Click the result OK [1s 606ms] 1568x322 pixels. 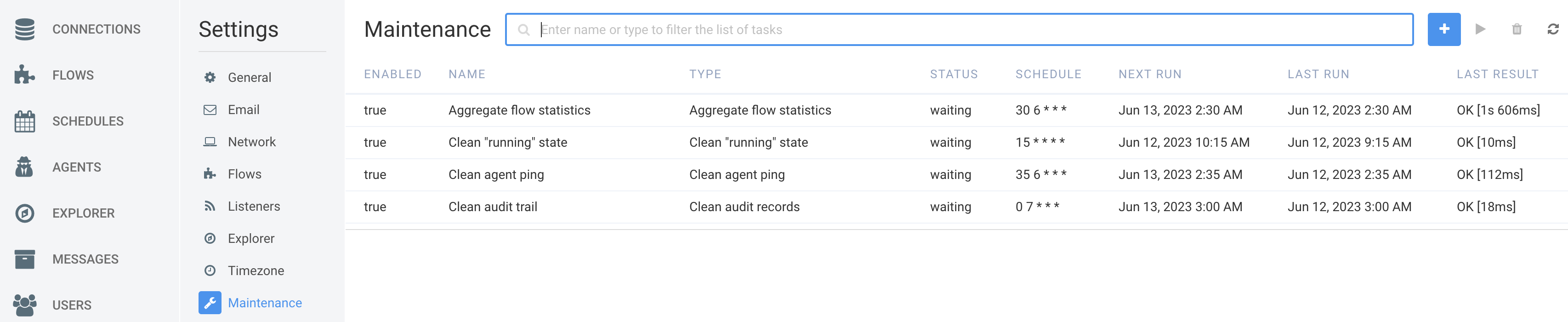(1498, 110)
